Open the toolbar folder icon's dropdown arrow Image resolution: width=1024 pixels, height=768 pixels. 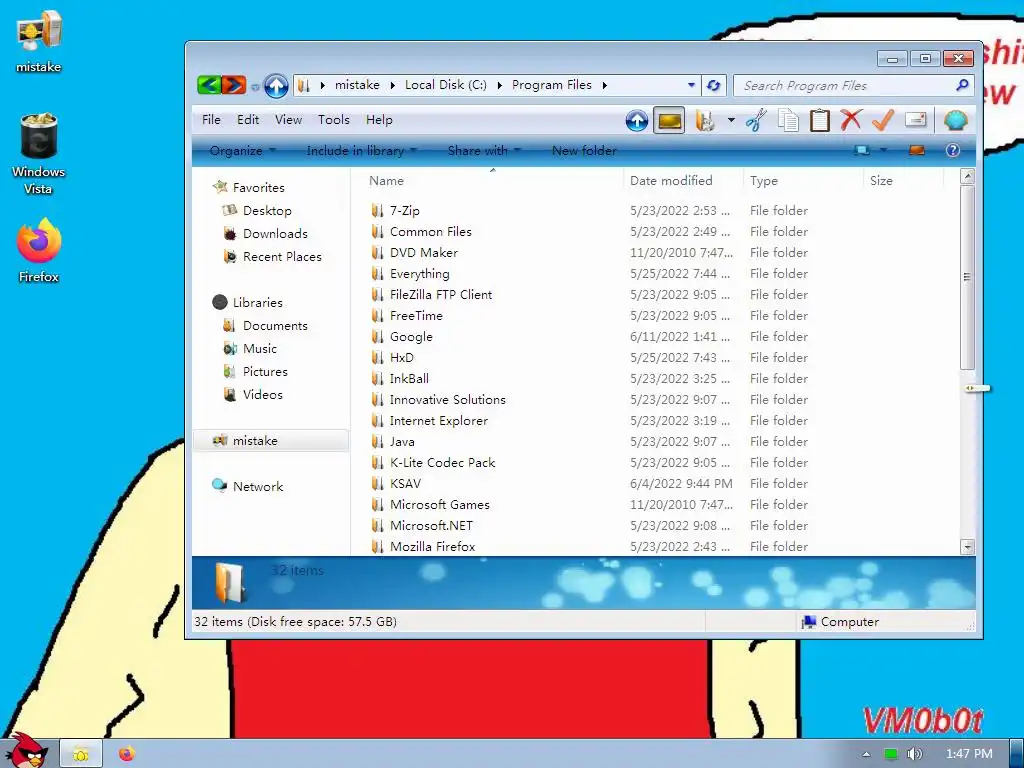pyautogui.click(x=731, y=120)
